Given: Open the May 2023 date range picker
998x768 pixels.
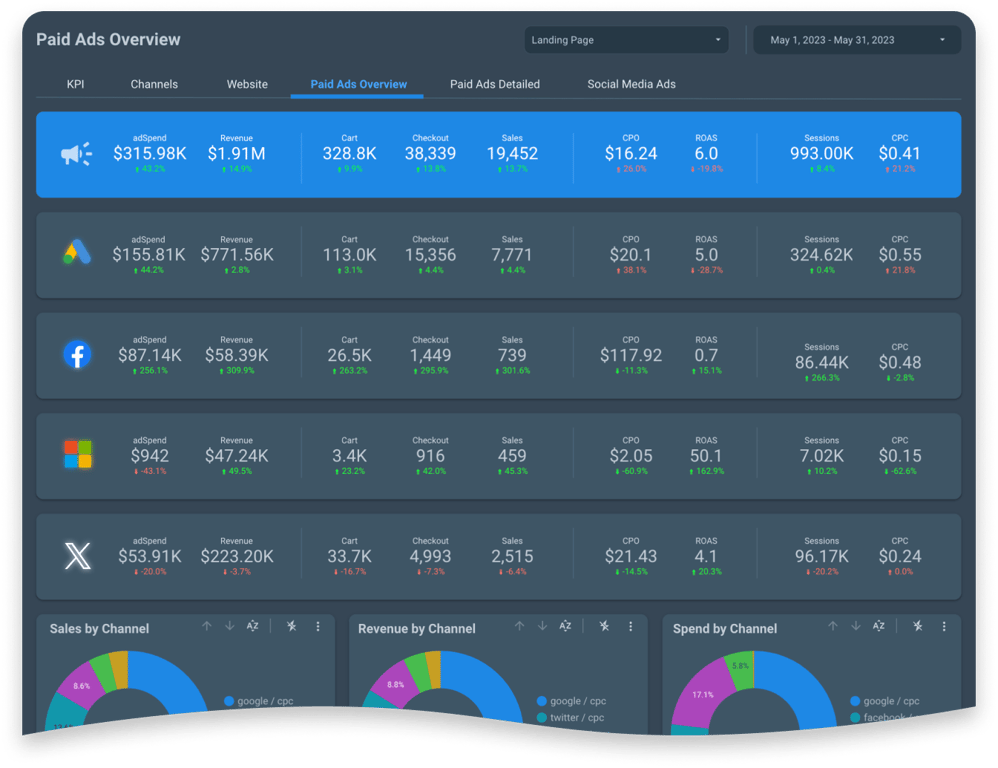Looking at the screenshot, I should click(857, 39).
